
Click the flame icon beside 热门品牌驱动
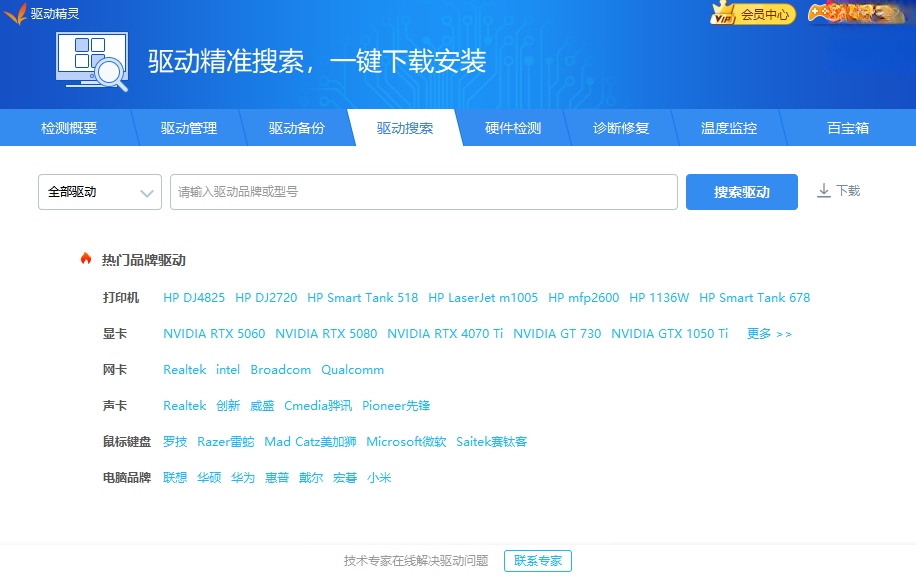point(86,259)
